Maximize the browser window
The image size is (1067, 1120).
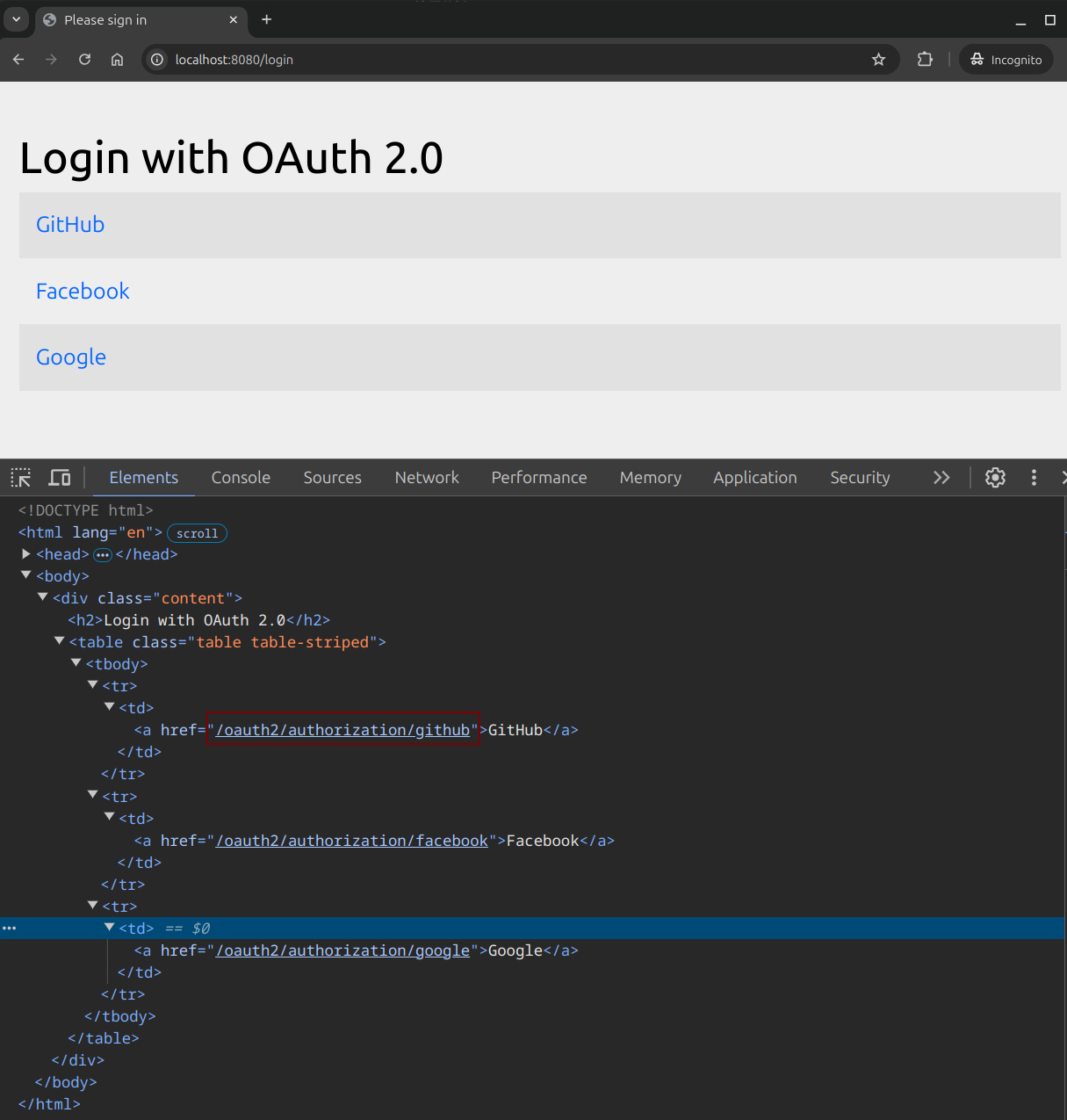pos(1049,19)
